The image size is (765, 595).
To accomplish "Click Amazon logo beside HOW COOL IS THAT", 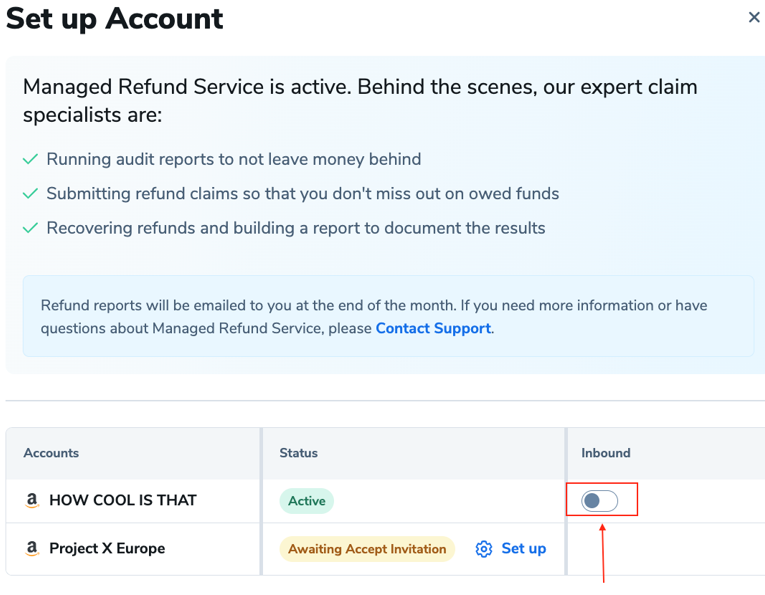I will (32, 500).
